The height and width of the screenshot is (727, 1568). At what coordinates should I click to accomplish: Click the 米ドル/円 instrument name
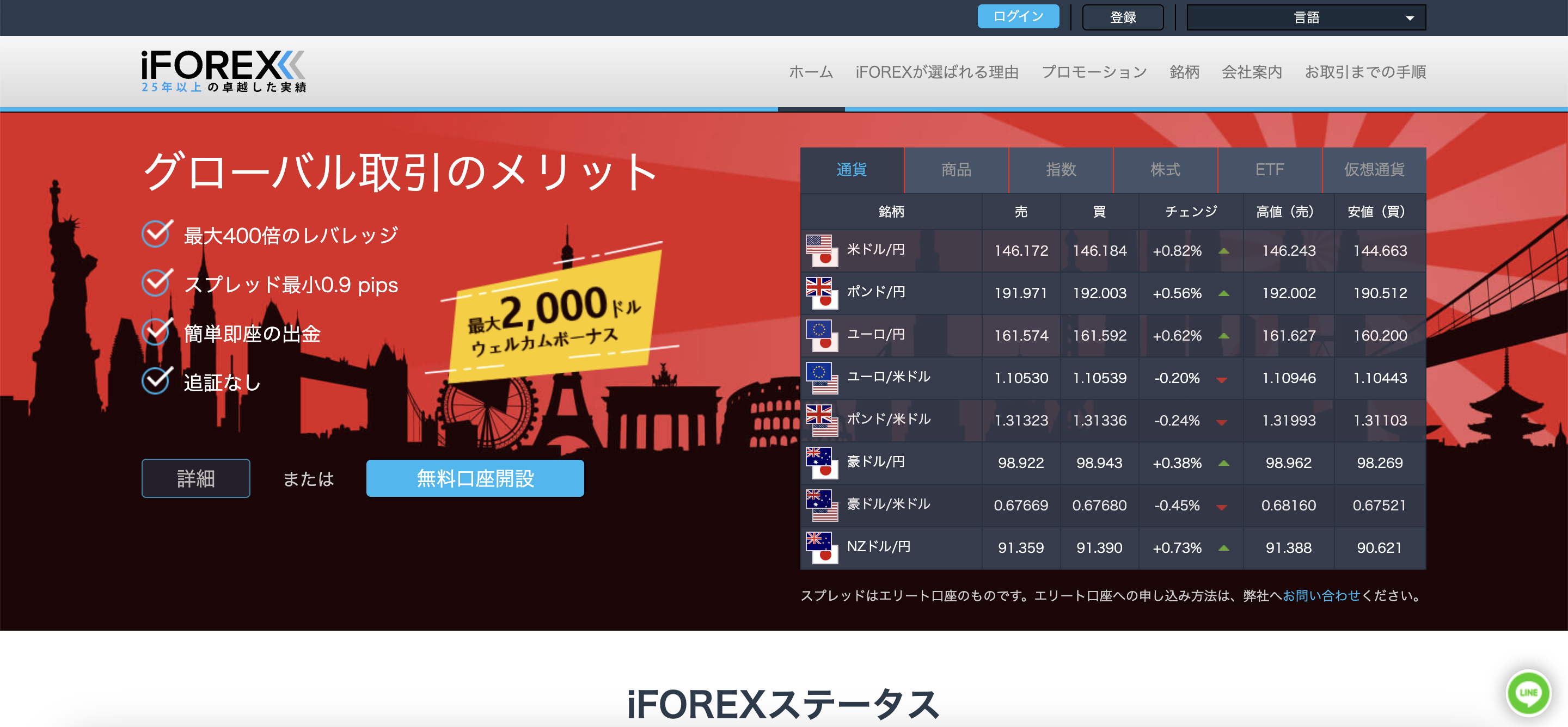(x=876, y=249)
